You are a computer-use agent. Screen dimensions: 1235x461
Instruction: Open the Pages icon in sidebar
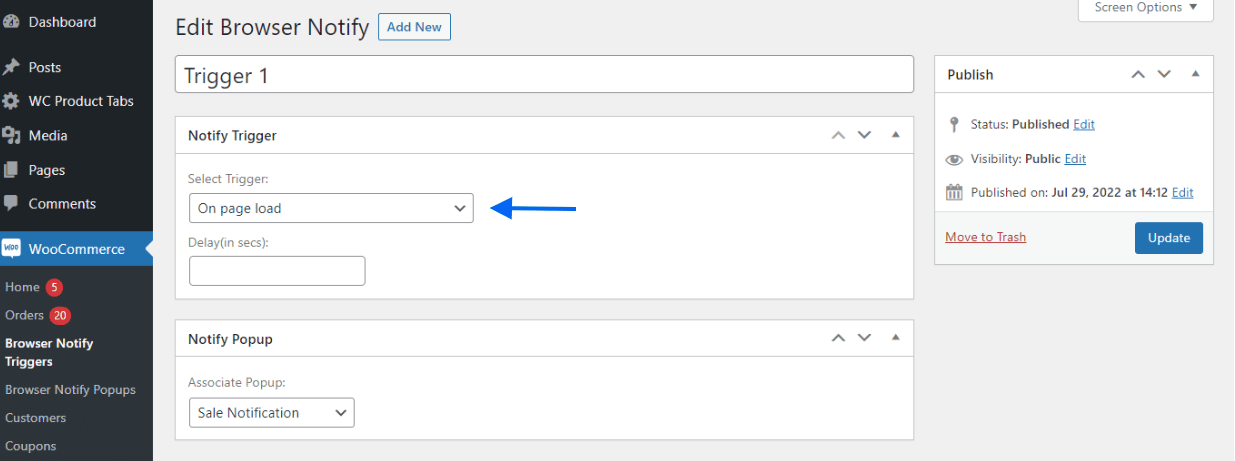[11, 170]
